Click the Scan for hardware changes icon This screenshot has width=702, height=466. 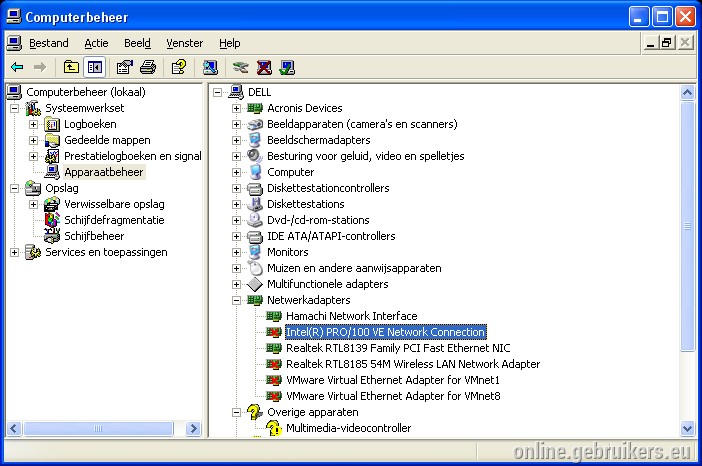click(x=210, y=68)
